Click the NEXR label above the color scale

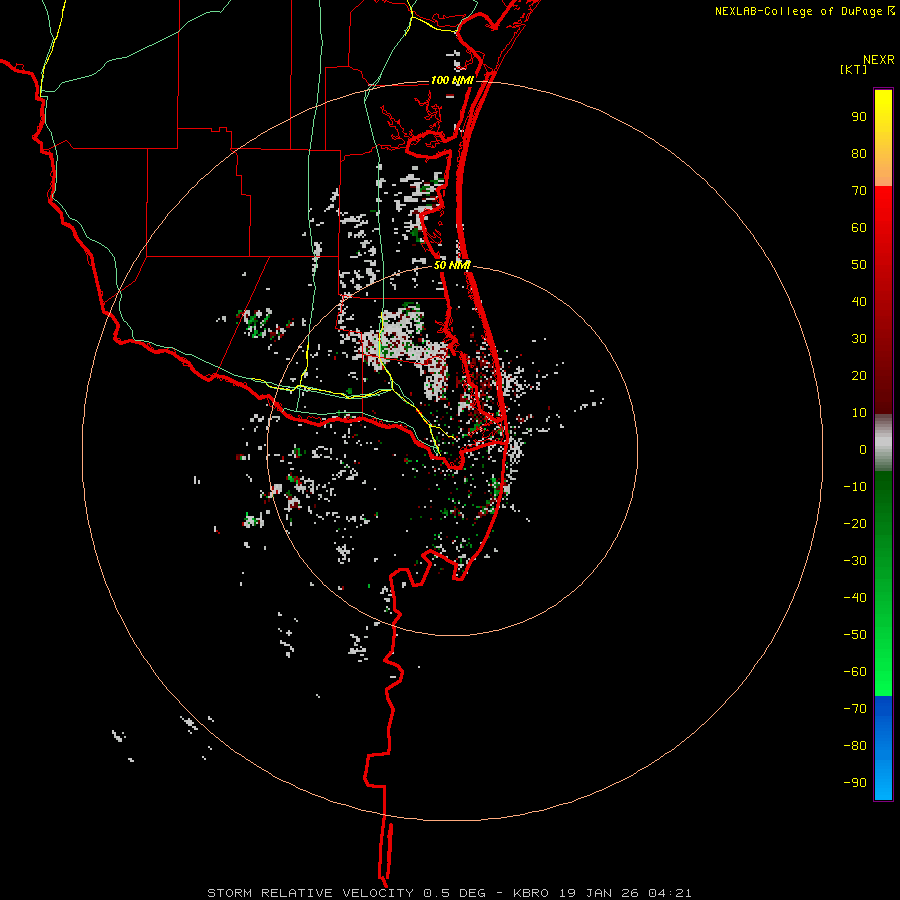click(x=878, y=60)
